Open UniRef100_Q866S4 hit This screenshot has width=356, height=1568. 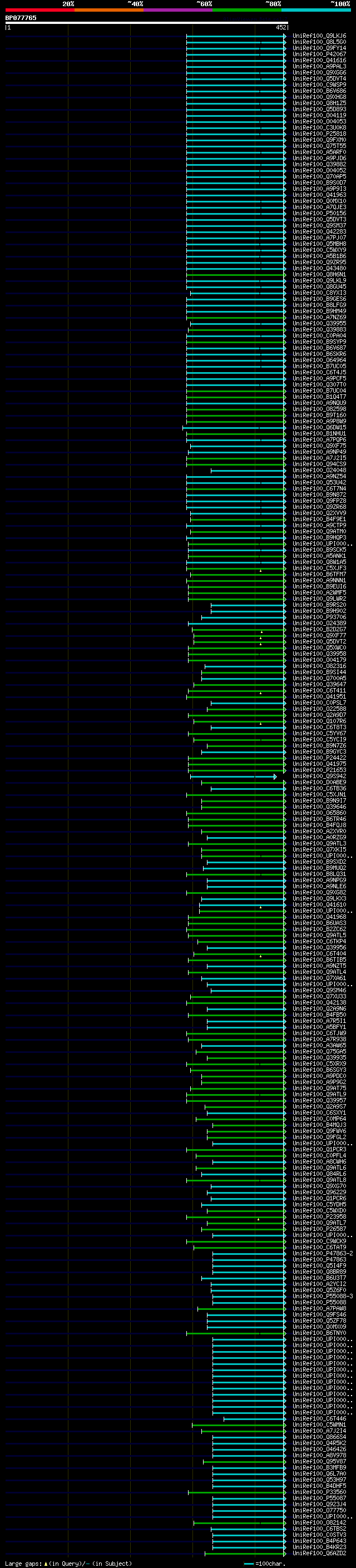coord(319,1437)
